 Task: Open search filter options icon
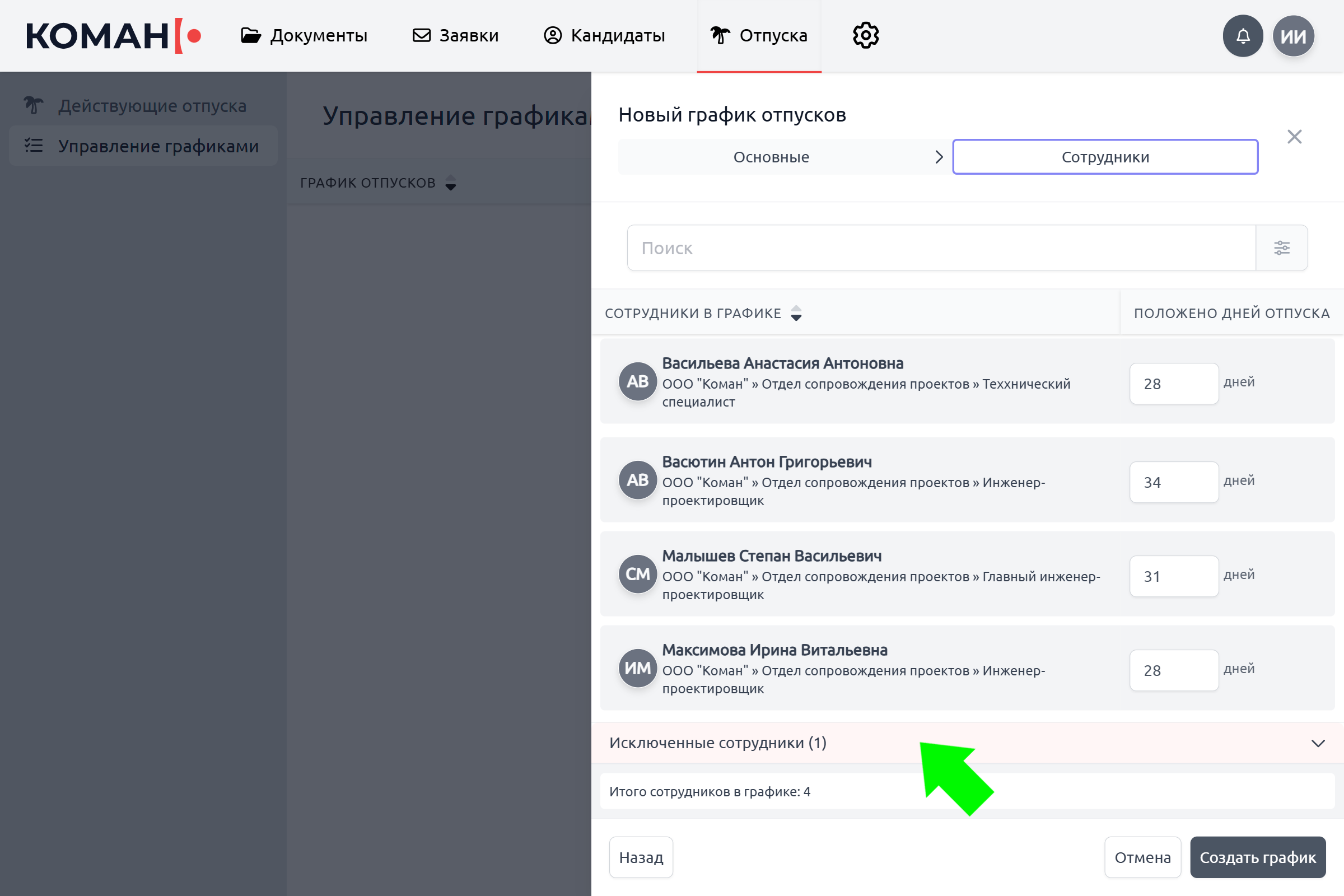pos(1281,248)
